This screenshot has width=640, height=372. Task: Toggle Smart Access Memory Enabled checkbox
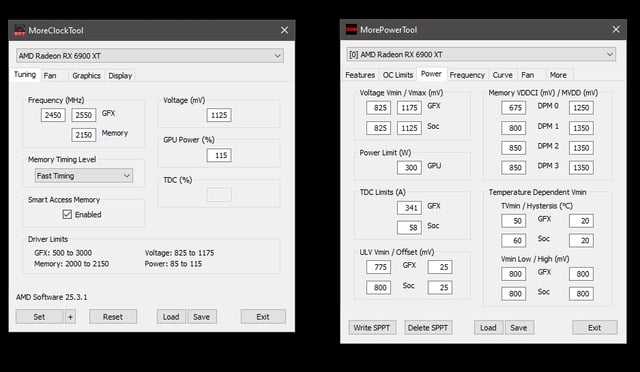[x=67, y=214]
